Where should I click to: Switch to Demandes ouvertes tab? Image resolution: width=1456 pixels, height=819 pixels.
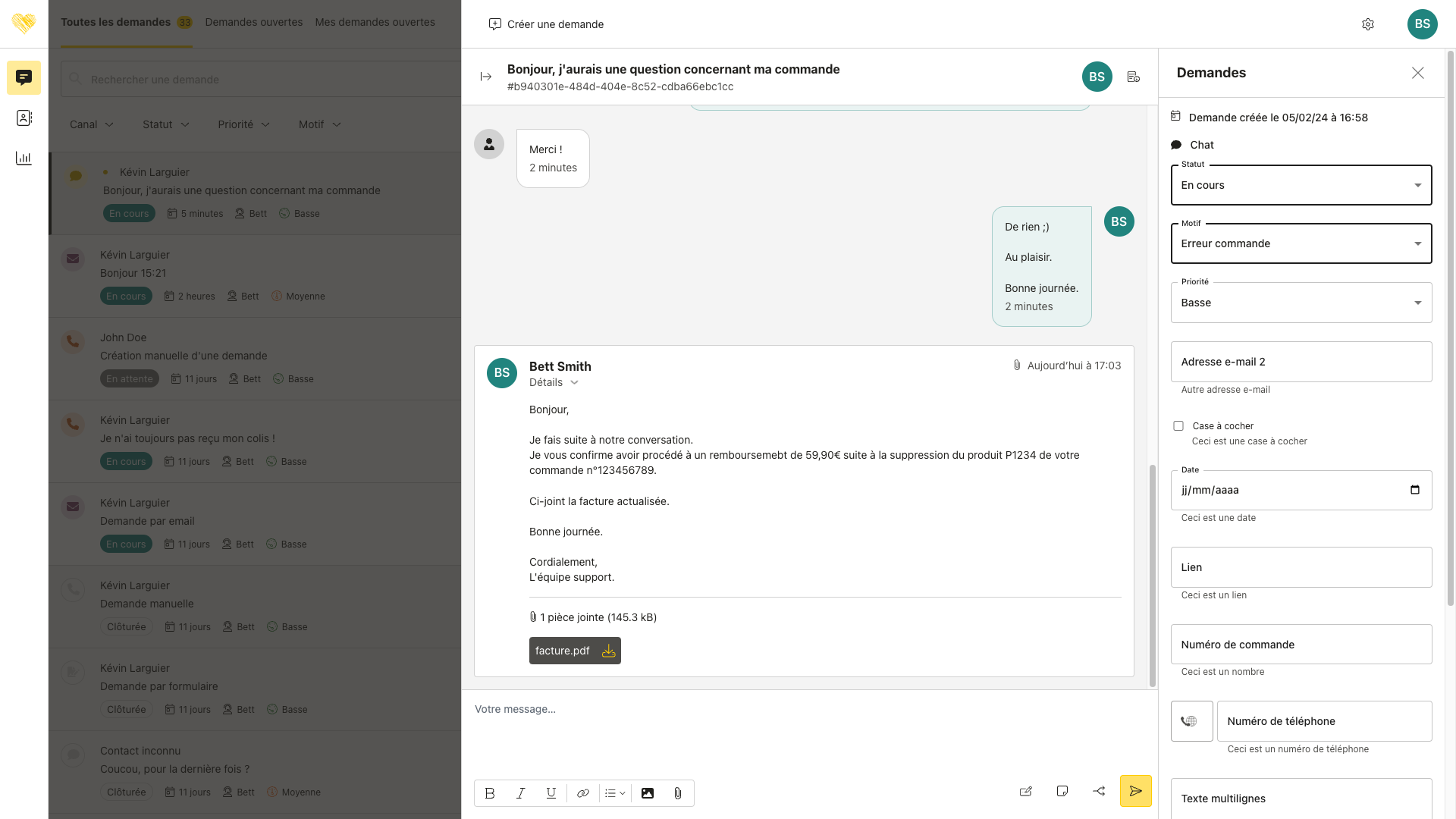(253, 22)
